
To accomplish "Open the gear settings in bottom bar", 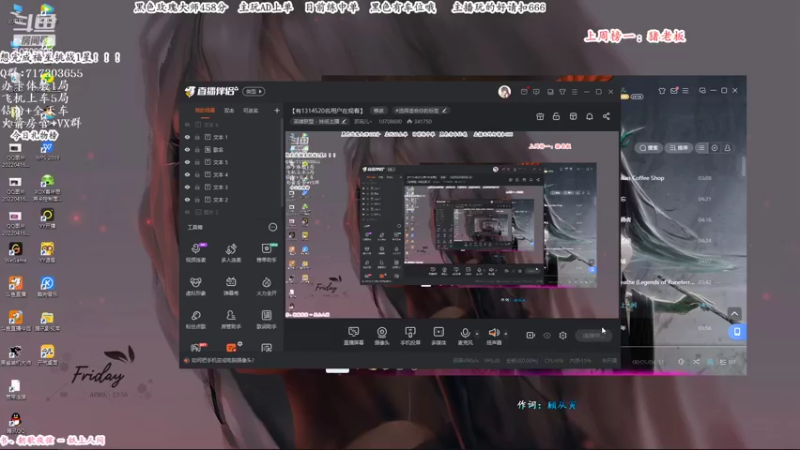I will click(563, 335).
